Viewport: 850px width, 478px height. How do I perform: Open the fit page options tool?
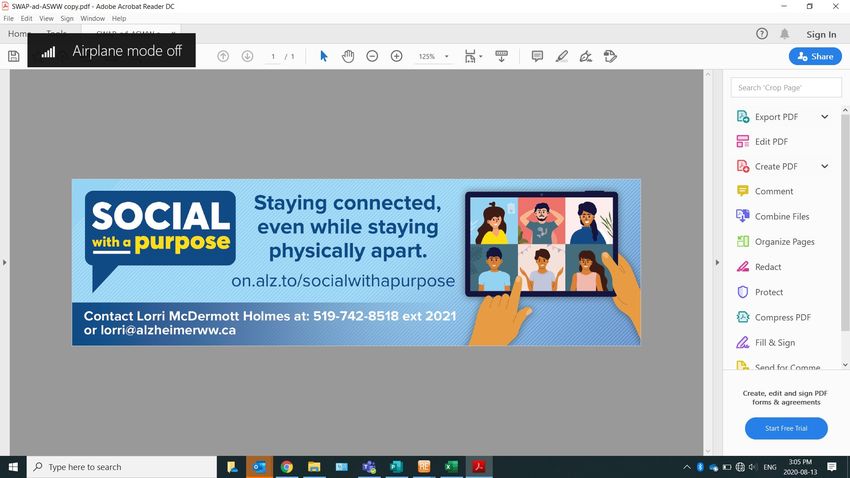point(473,56)
